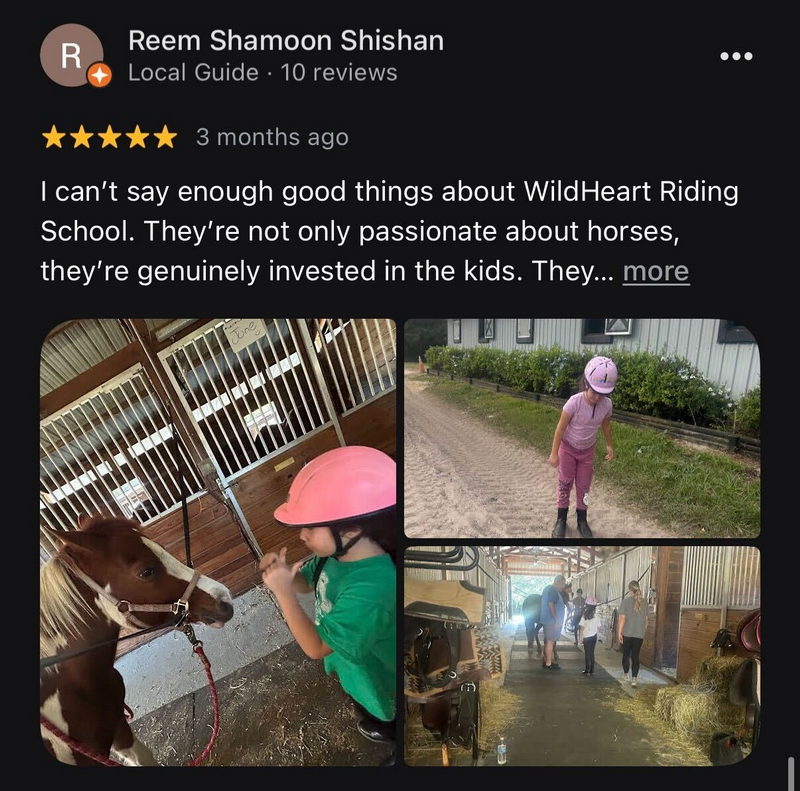
Task: Open photo of child in pink helmet
Action: click(218, 542)
